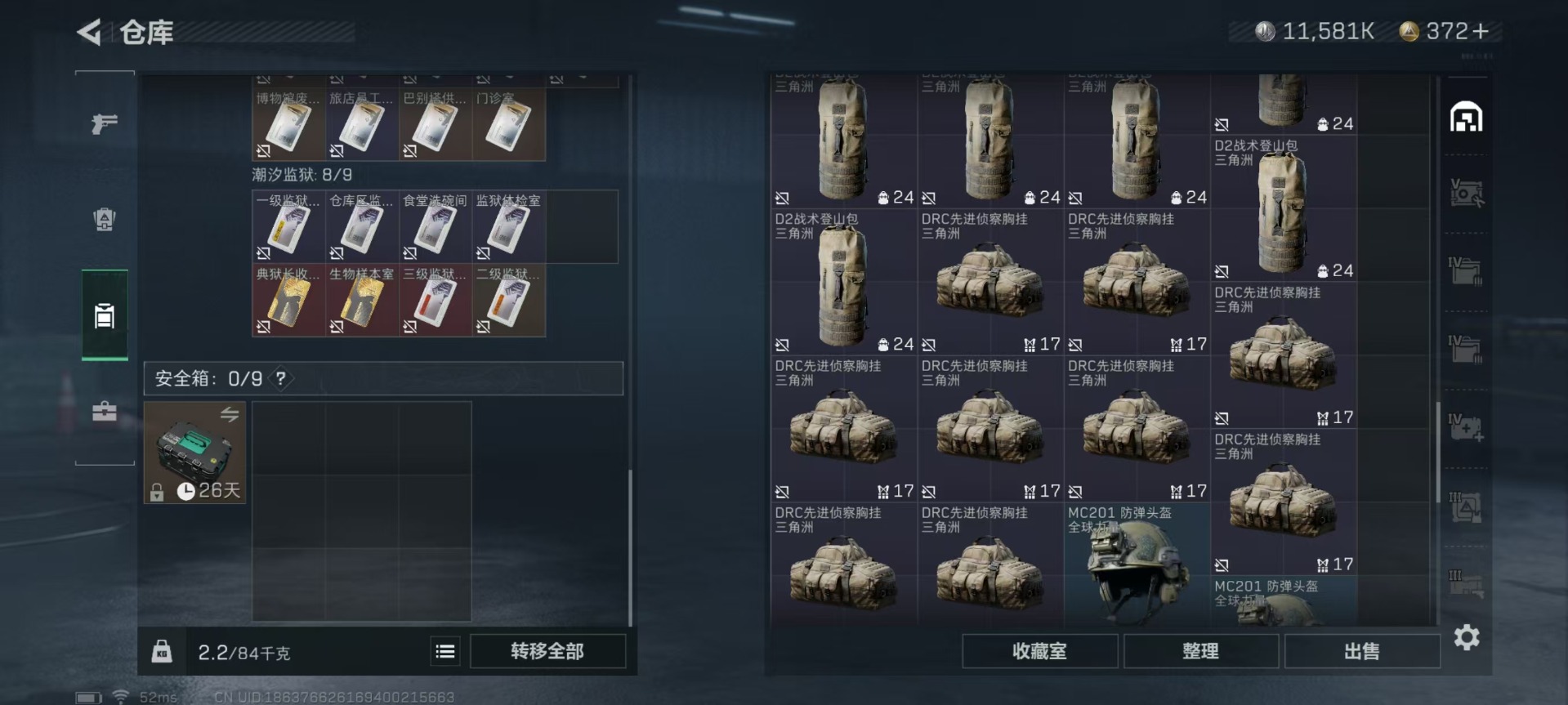Select the backpack category in sidebar
1568x705 pixels.
click(x=105, y=315)
